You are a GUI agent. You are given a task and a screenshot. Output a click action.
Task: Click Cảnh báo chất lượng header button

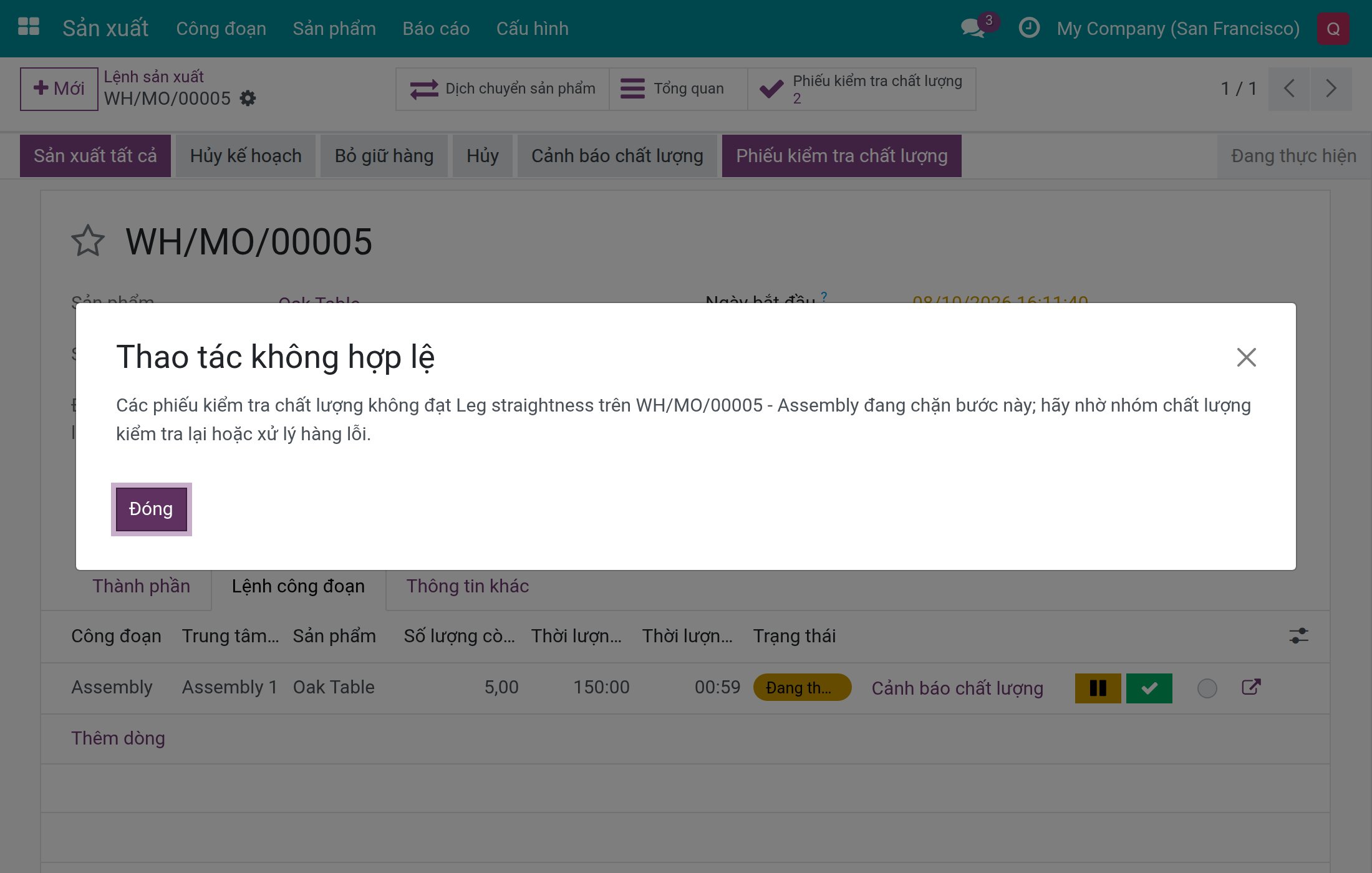pyautogui.click(x=617, y=156)
